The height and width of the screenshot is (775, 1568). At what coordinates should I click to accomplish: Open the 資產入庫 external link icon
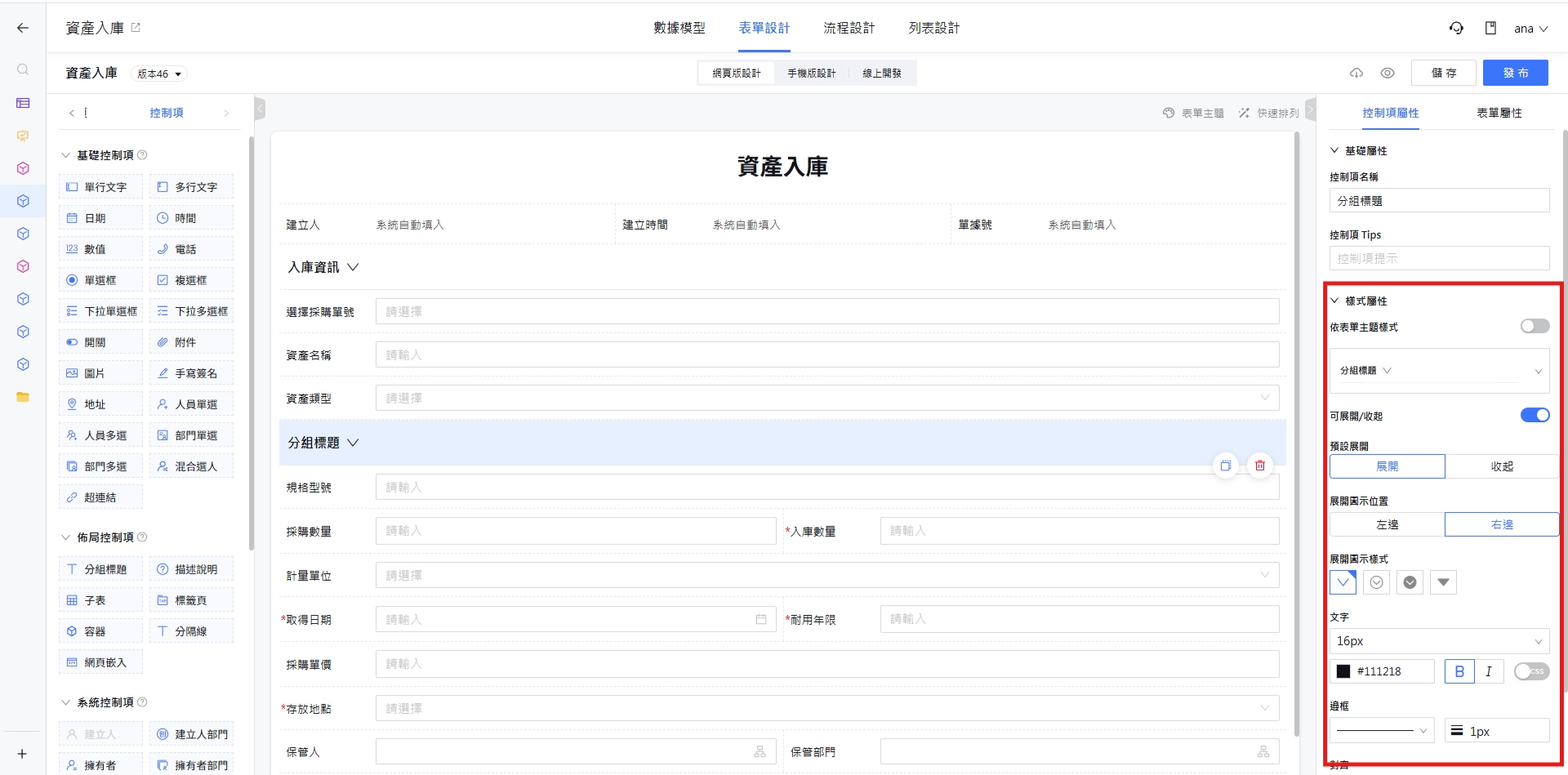pos(136,28)
